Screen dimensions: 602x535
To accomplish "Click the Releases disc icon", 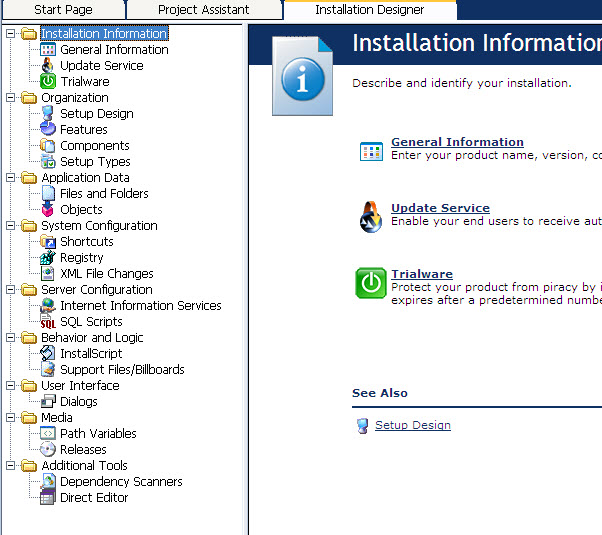I will click(48, 450).
